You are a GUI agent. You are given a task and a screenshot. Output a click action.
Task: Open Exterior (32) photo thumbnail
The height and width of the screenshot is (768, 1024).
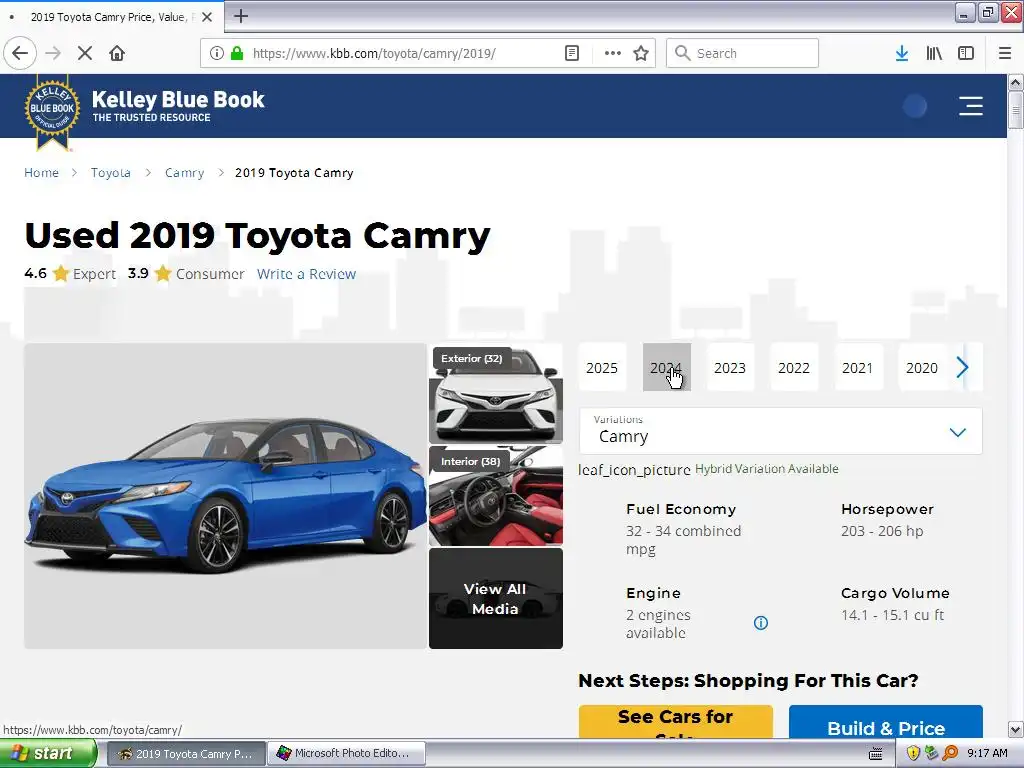point(496,394)
